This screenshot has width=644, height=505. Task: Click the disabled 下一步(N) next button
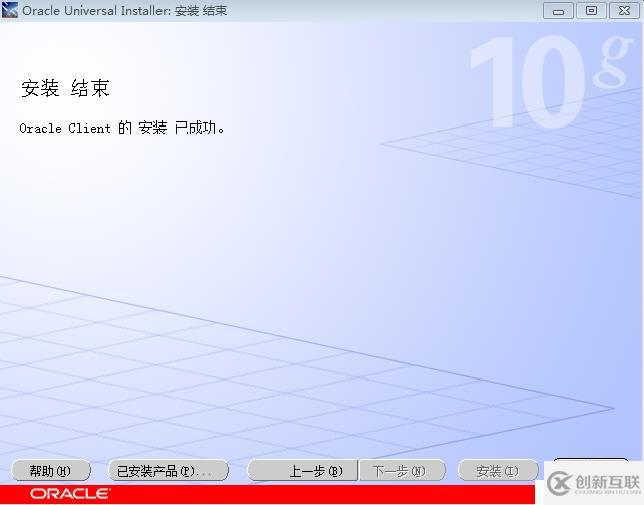point(402,471)
